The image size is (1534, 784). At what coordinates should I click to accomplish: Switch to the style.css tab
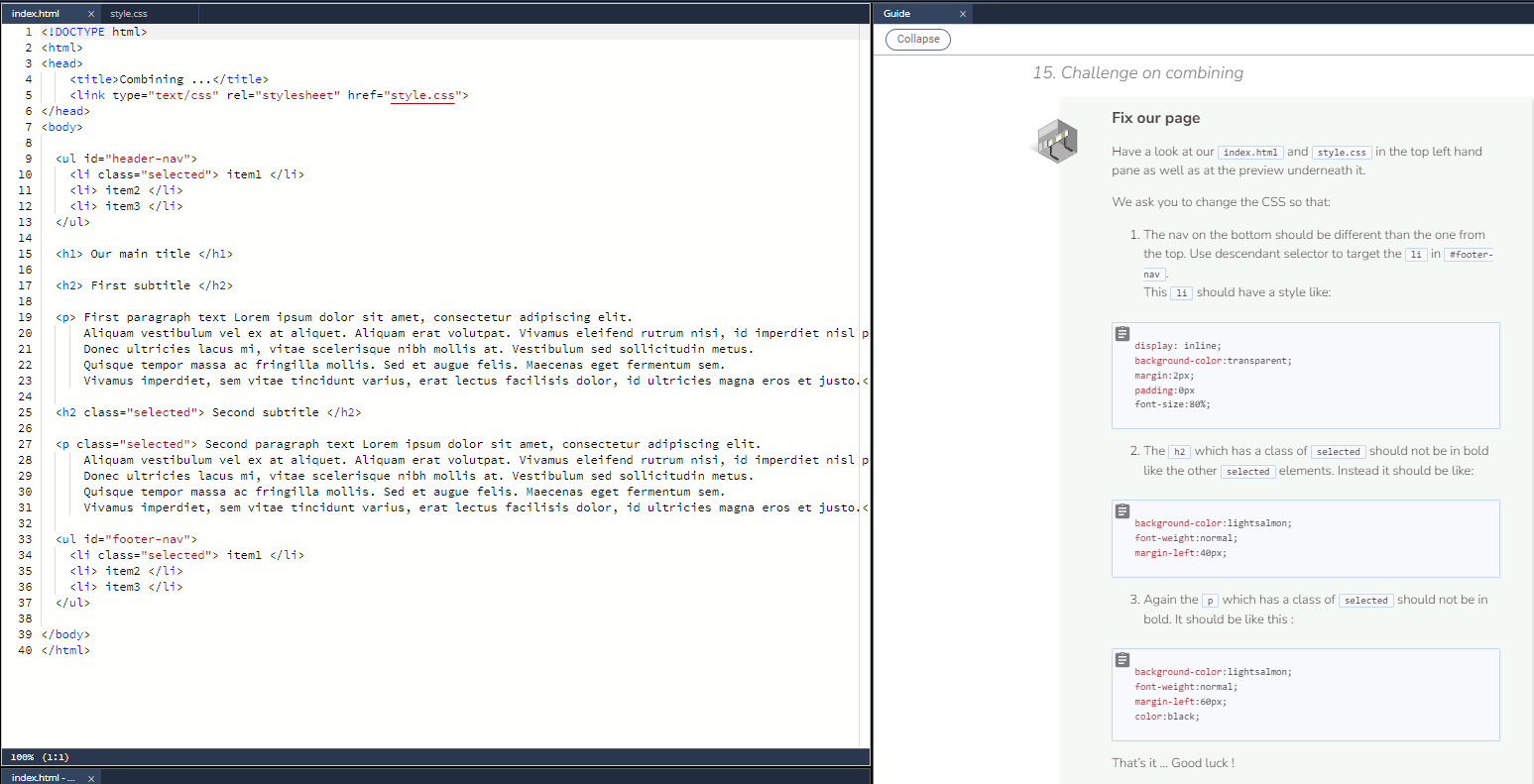click(x=129, y=14)
